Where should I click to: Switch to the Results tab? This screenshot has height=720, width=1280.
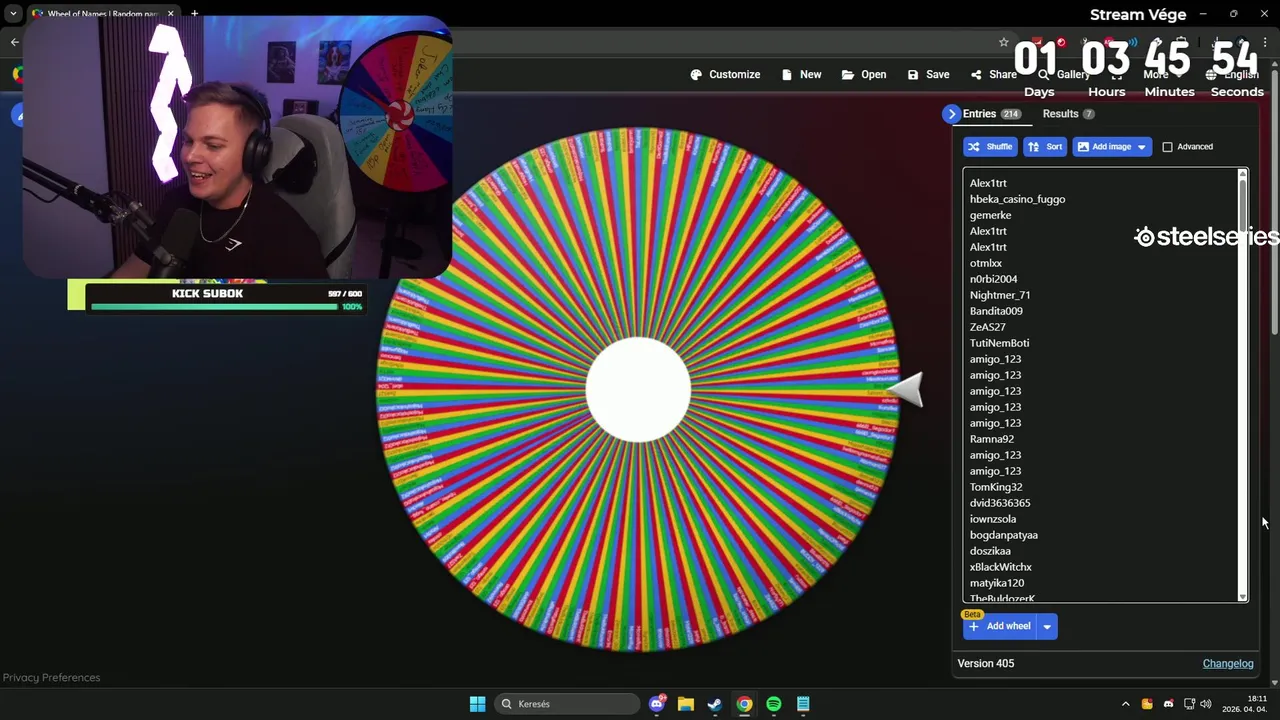[1068, 114]
